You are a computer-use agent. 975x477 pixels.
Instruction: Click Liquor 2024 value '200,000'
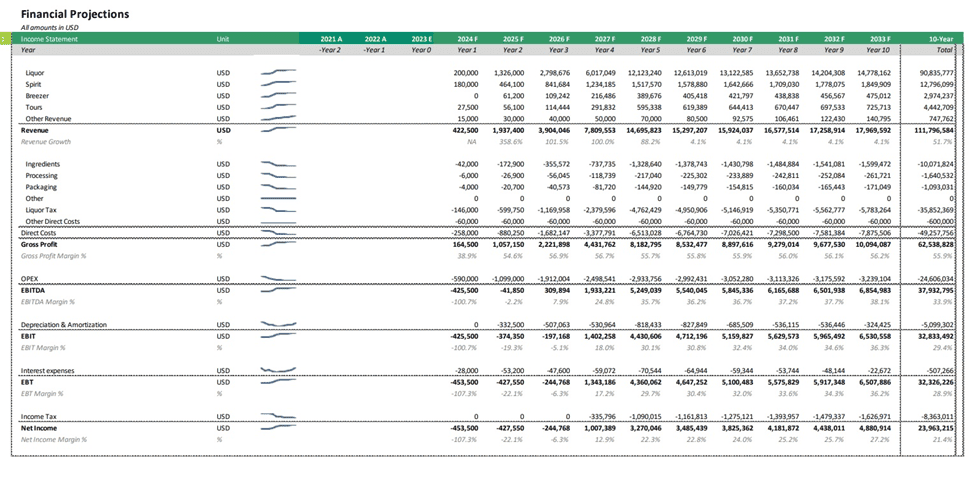click(466, 73)
